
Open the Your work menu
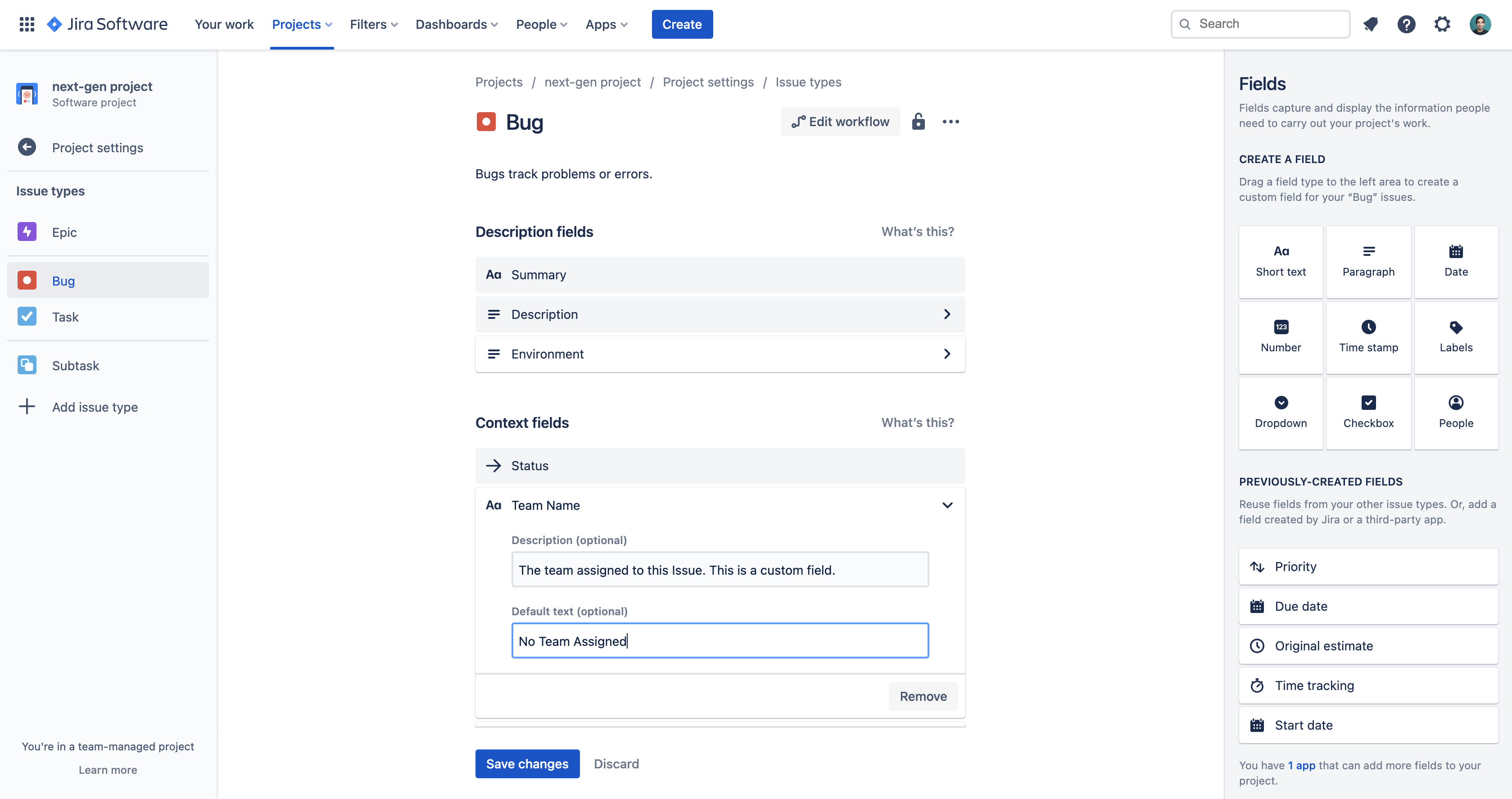(224, 24)
